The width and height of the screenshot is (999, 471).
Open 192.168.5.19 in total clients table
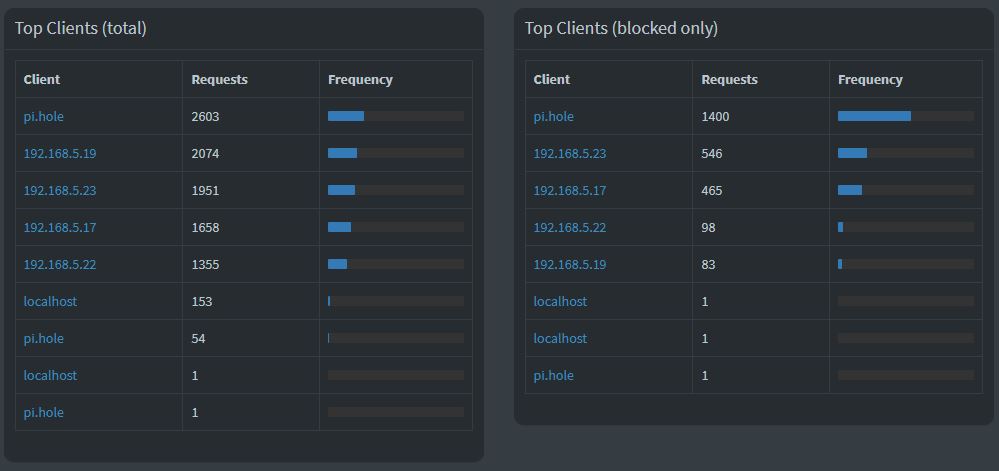[x=60, y=154]
